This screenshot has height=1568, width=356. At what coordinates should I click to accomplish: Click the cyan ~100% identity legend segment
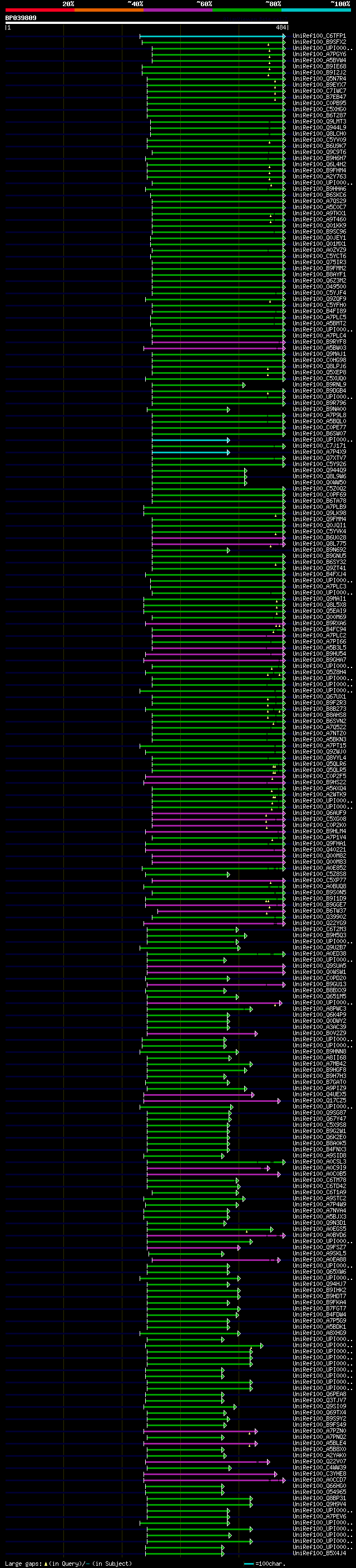(316, 11)
